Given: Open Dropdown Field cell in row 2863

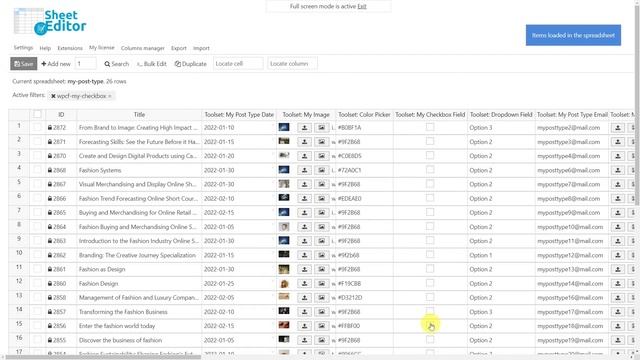Looking at the screenshot, I should tap(501, 241).
